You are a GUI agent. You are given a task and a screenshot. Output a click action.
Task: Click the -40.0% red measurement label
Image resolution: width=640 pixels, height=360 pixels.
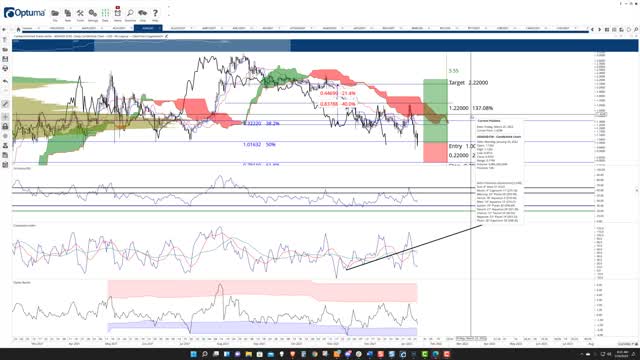(338, 104)
